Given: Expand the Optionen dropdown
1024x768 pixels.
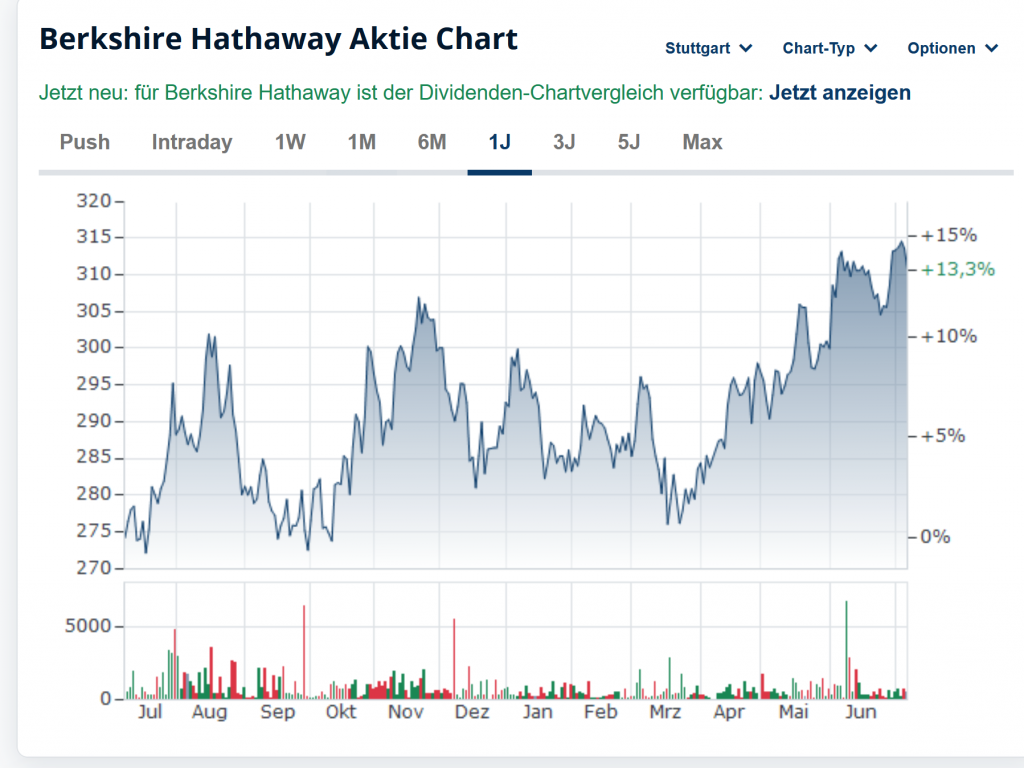Looking at the screenshot, I should tap(953, 48).
